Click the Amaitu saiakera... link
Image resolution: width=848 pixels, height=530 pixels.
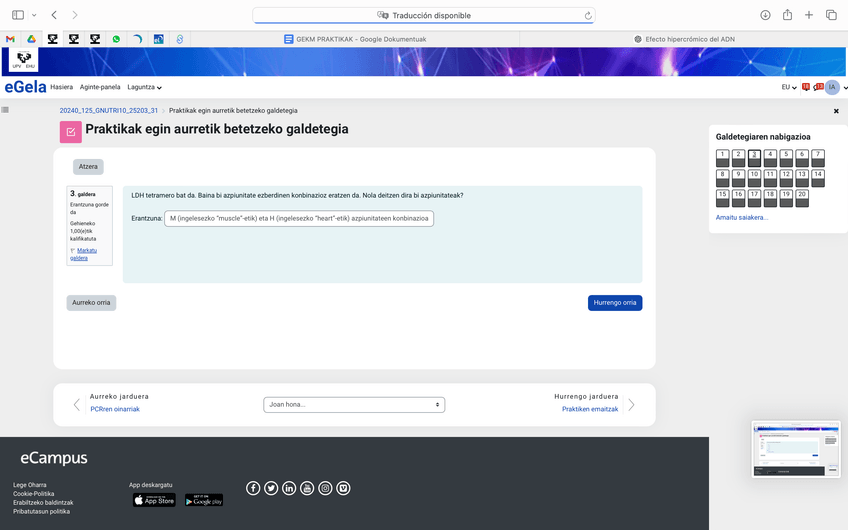pos(742,217)
